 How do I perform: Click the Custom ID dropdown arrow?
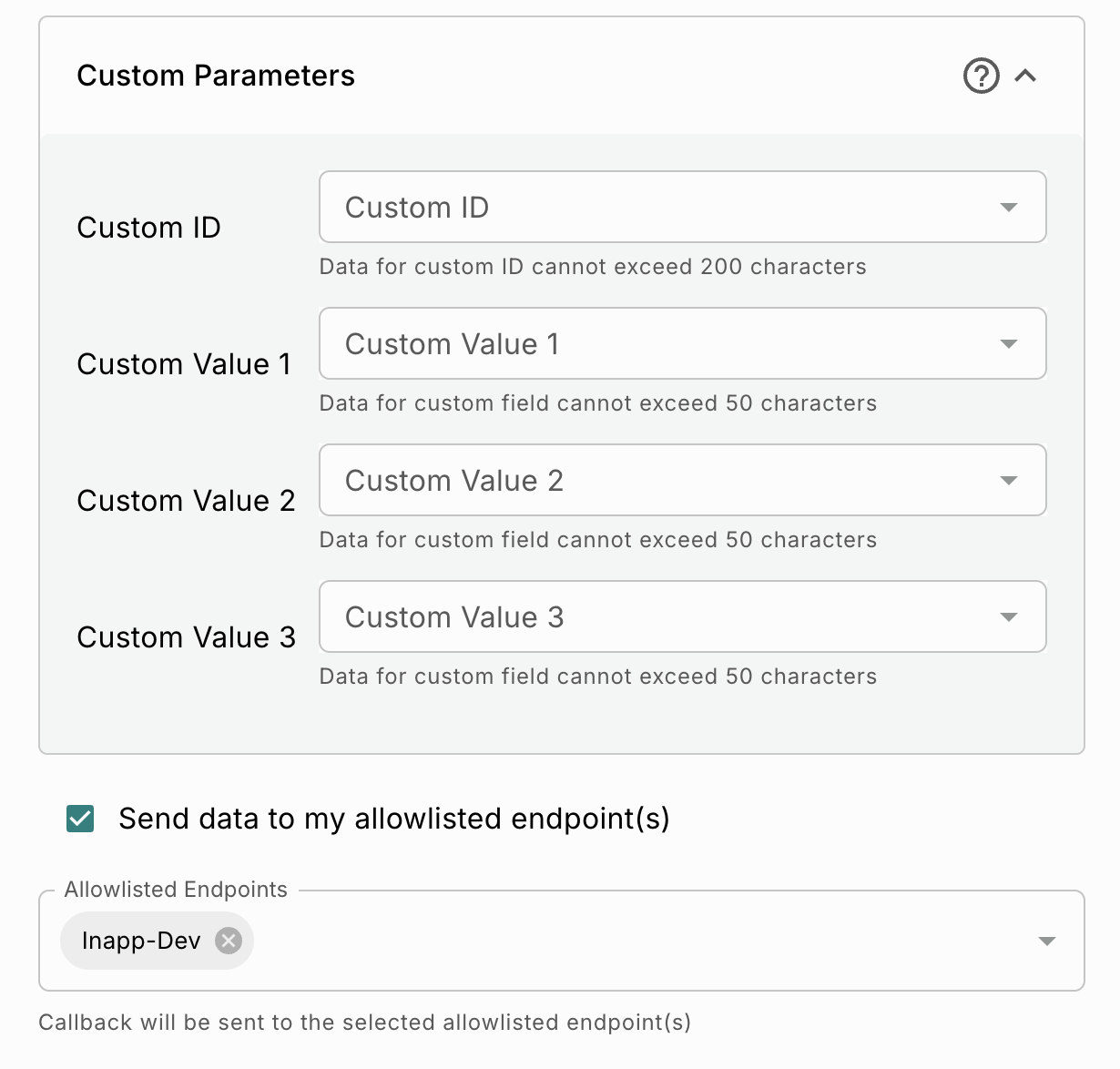point(1008,208)
